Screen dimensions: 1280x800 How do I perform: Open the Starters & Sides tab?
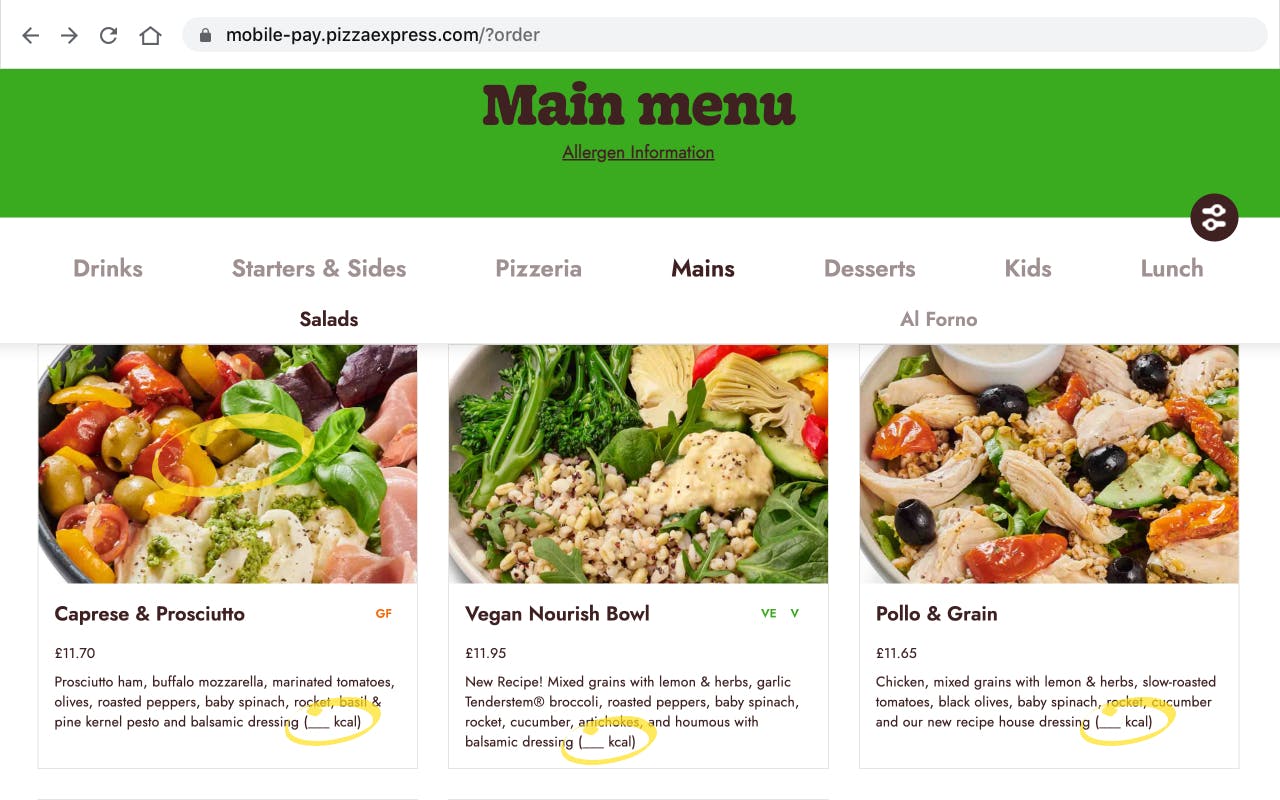point(319,268)
